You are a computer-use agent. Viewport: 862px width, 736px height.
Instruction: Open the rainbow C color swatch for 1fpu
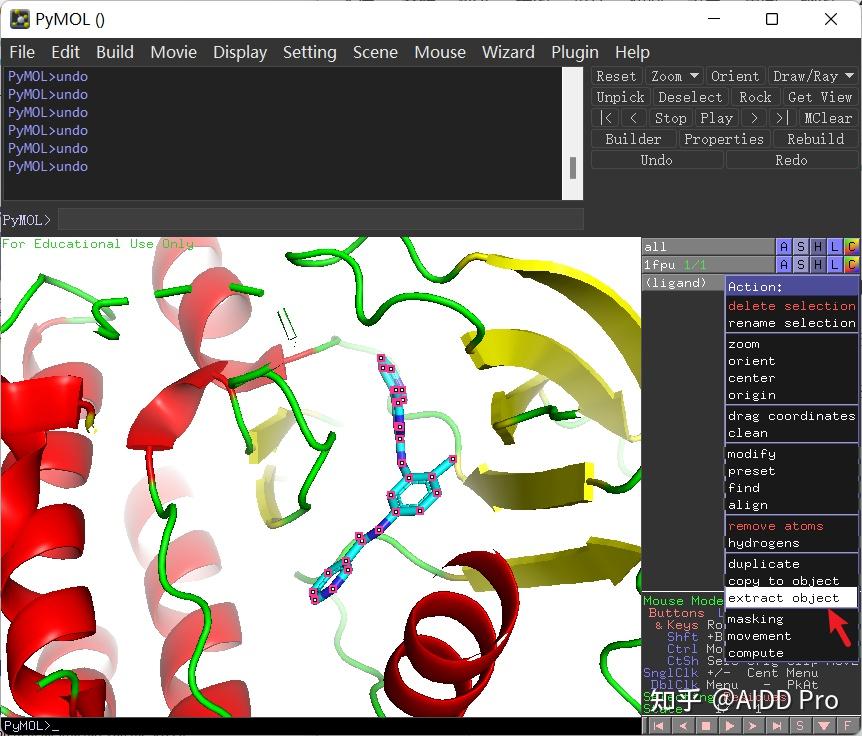click(x=851, y=265)
